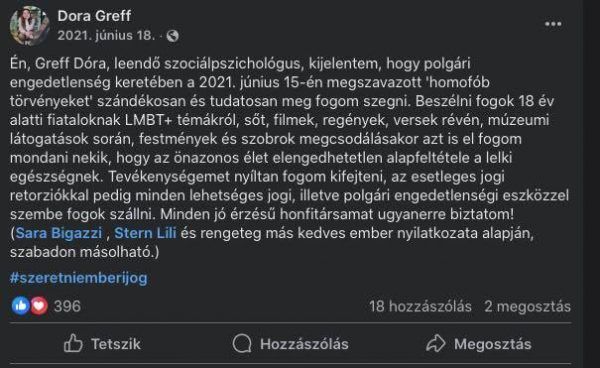Image resolution: width=600 pixels, height=368 pixels.
Task: Open the #szeretniemberijog hashtag
Action: (78, 278)
